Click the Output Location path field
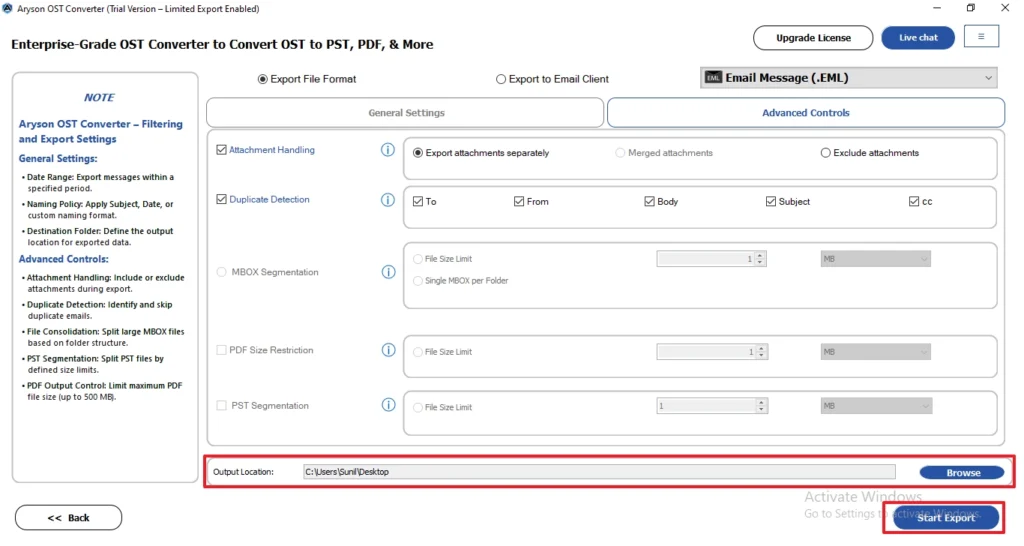1024x546 pixels. pyautogui.click(x=599, y=472)
